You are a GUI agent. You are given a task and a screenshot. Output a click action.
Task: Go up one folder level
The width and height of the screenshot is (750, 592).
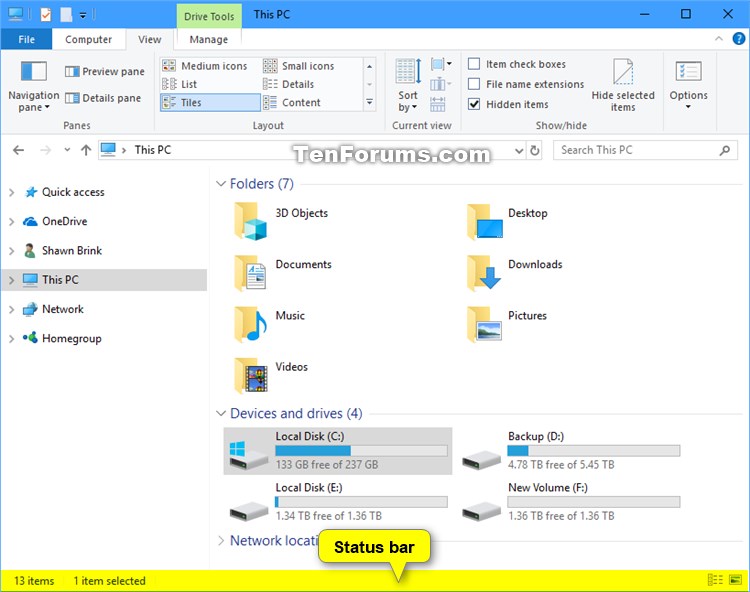point(86,150)
